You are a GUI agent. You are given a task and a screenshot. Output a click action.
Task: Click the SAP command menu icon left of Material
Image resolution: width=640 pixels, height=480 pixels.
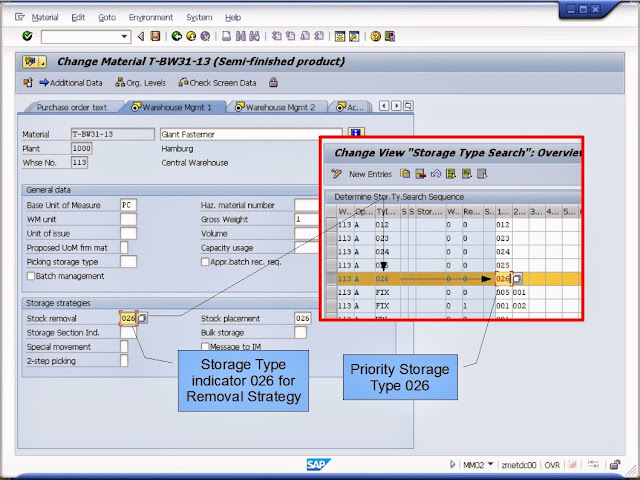(20, 17)
